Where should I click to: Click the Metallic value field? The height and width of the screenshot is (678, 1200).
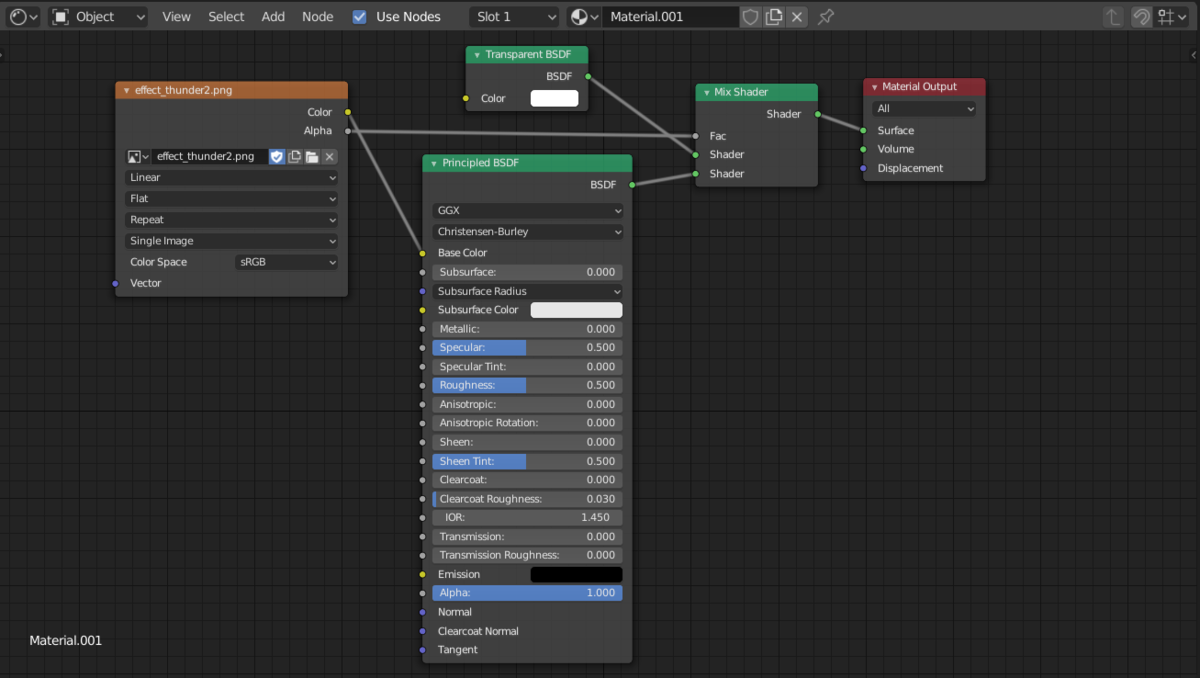[528, 329]
